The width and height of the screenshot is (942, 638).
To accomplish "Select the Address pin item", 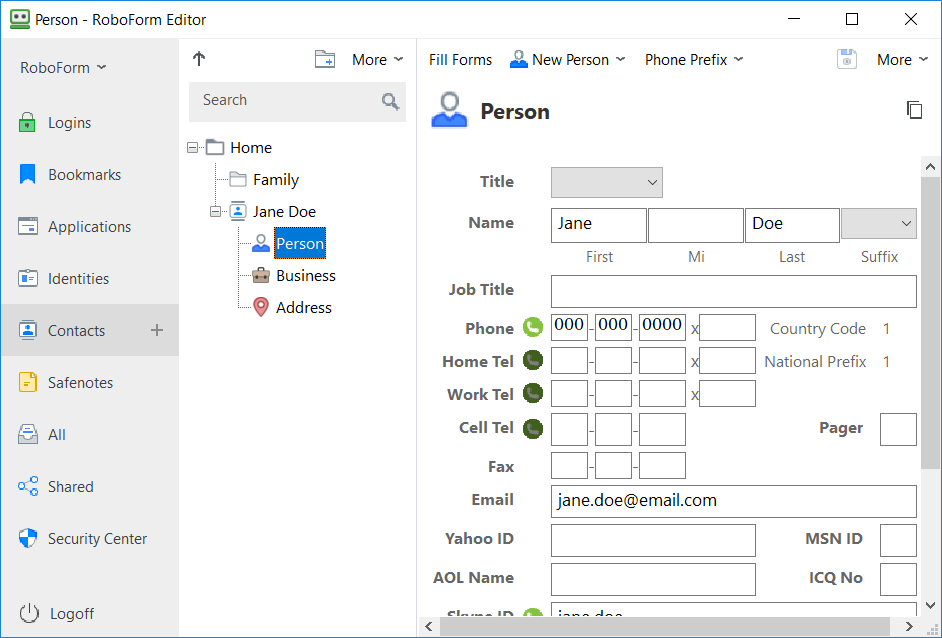I will 293,308.
